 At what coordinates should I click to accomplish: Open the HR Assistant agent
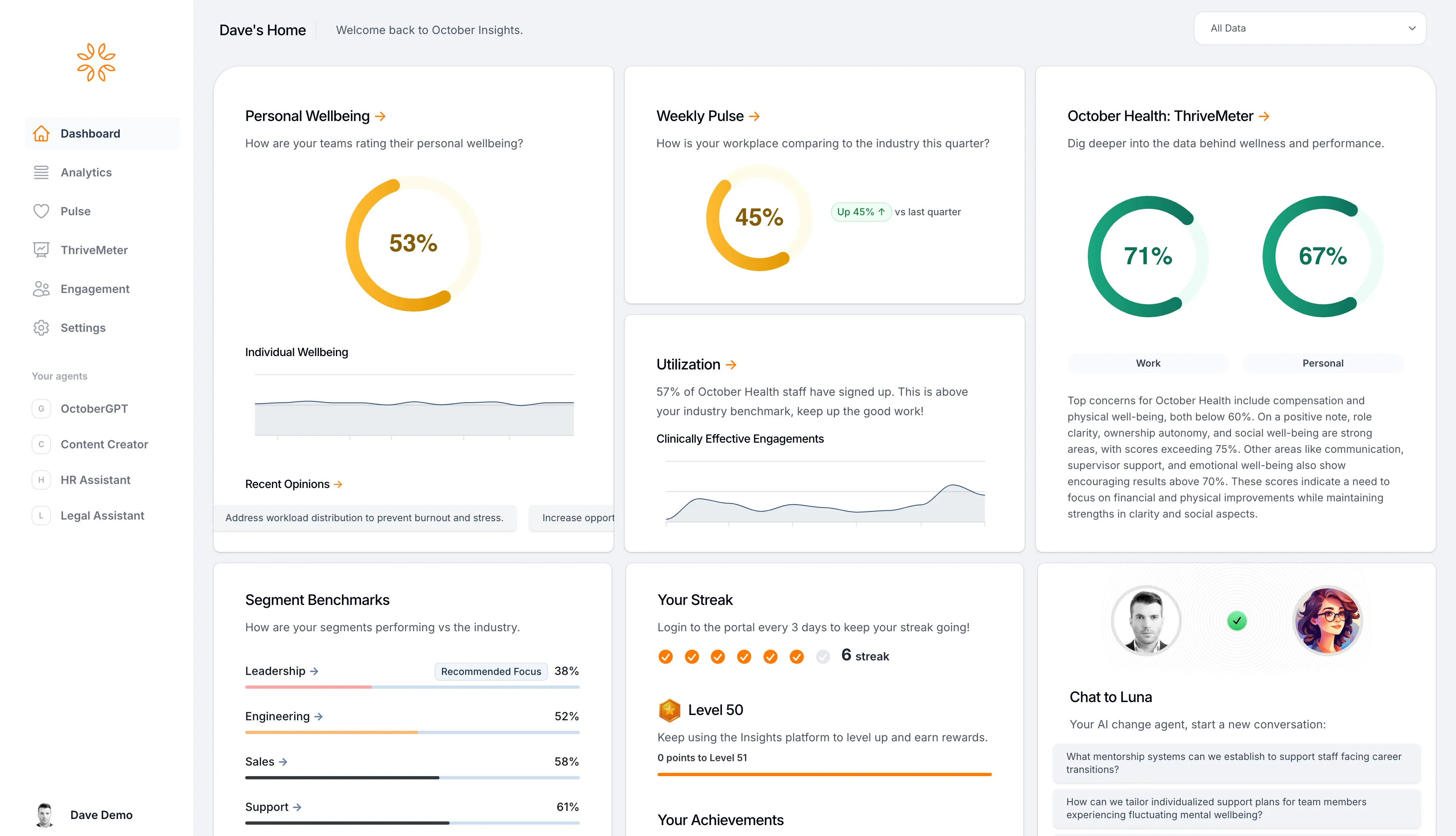click(x=96, y=480)
